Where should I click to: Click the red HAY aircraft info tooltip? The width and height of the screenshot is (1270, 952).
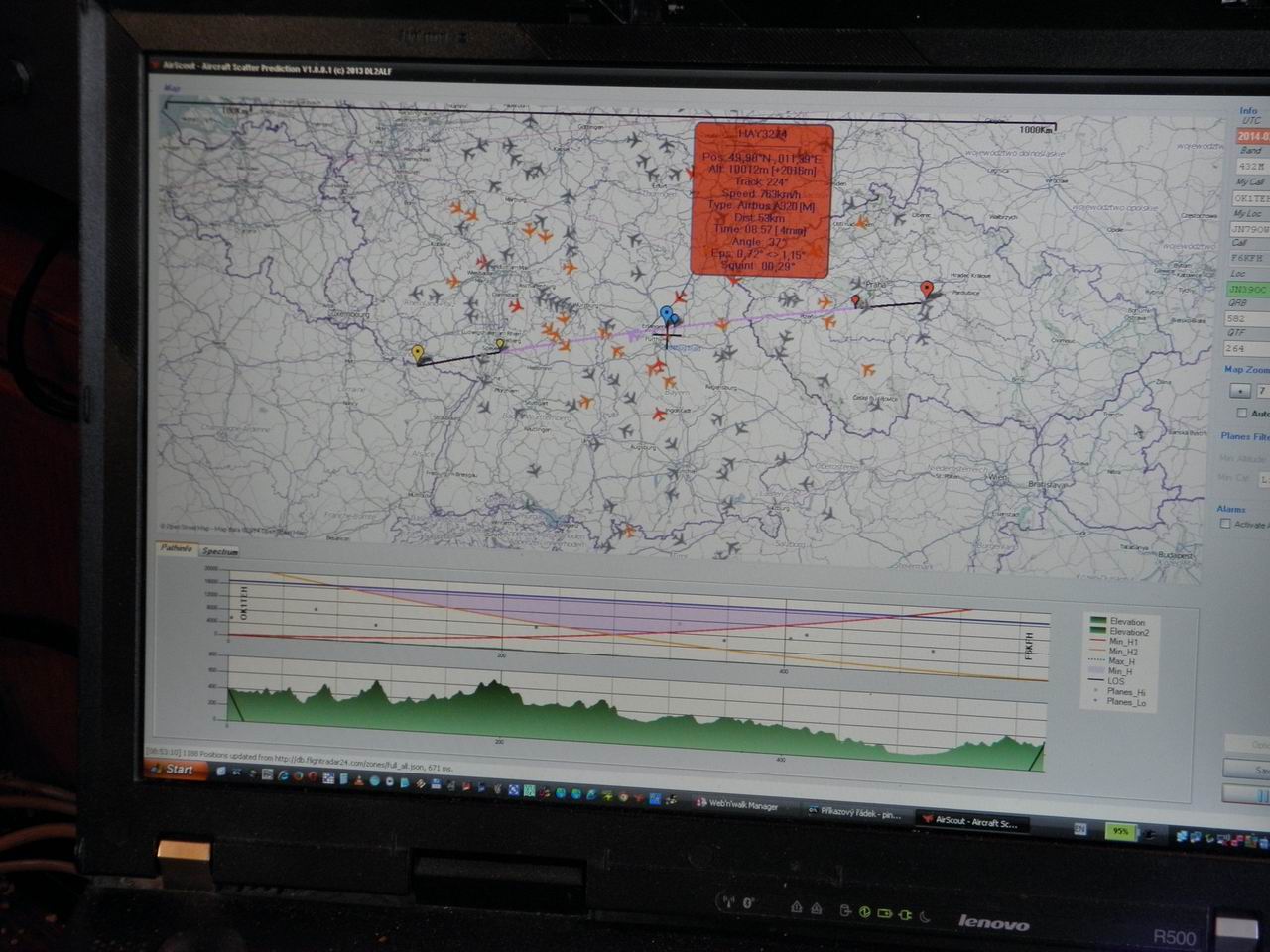click(x=762, y=199)
